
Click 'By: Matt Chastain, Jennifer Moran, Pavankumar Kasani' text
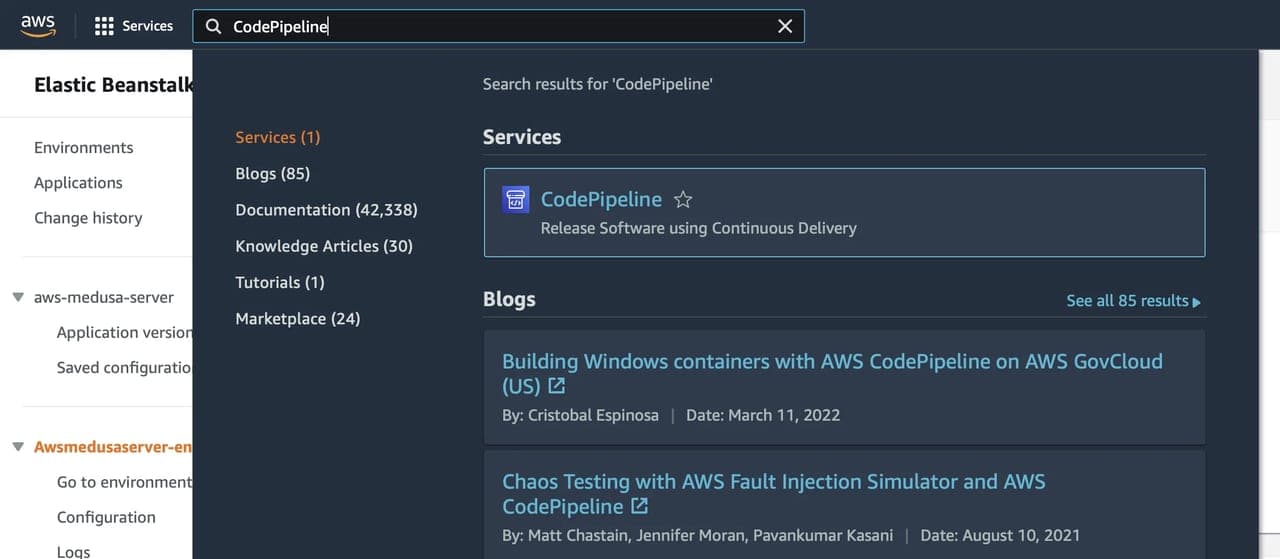coord(697,535)
